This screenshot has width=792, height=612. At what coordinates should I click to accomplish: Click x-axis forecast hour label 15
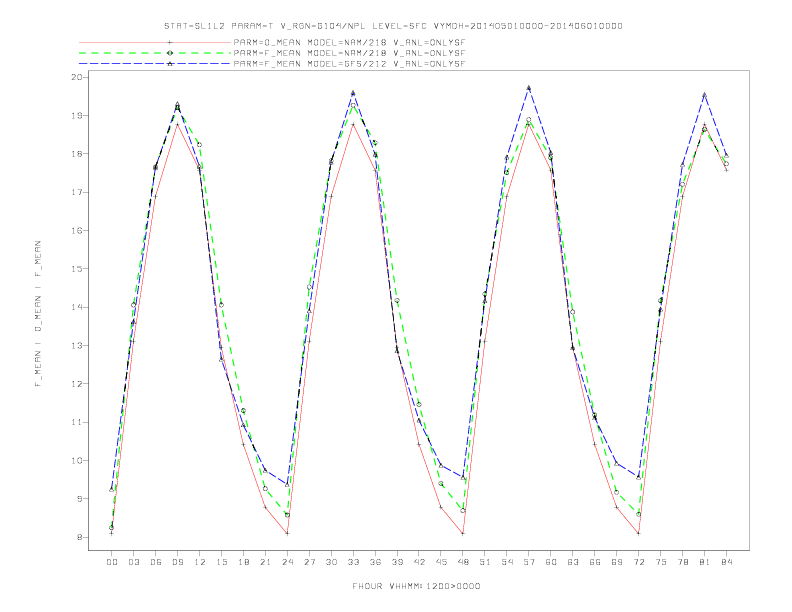221,562
